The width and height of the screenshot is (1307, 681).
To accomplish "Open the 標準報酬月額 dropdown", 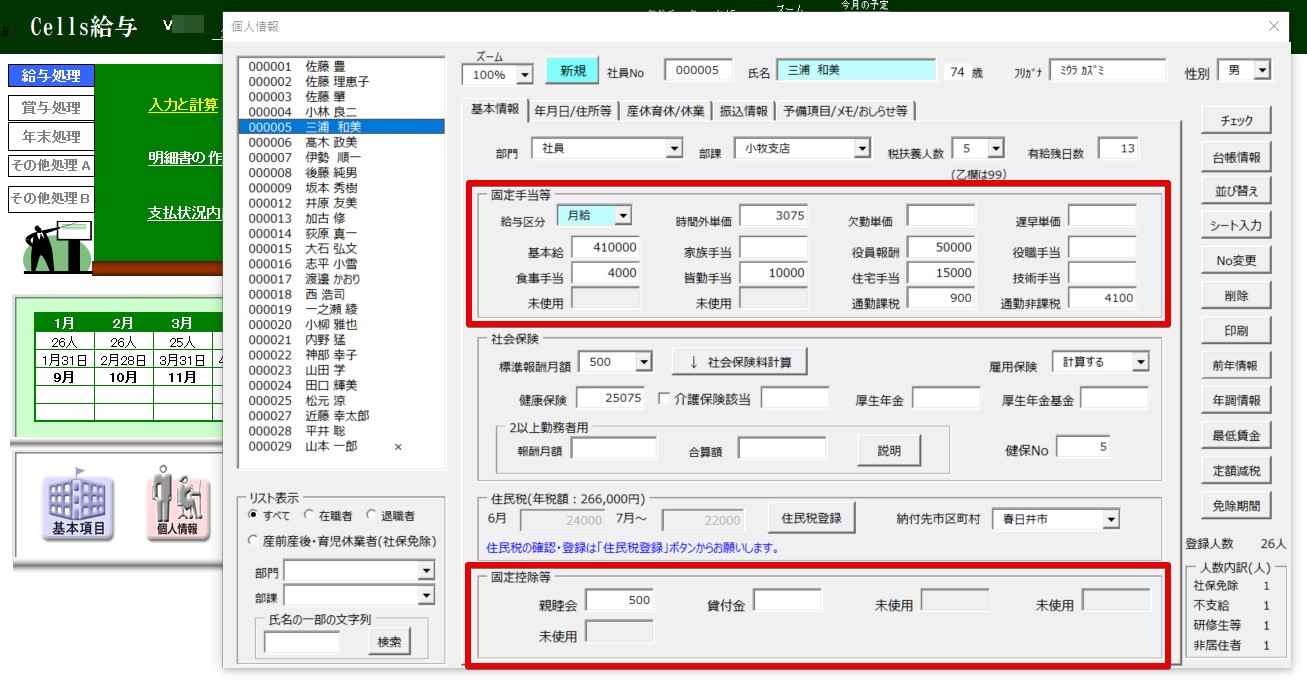I will pos(643,362).
